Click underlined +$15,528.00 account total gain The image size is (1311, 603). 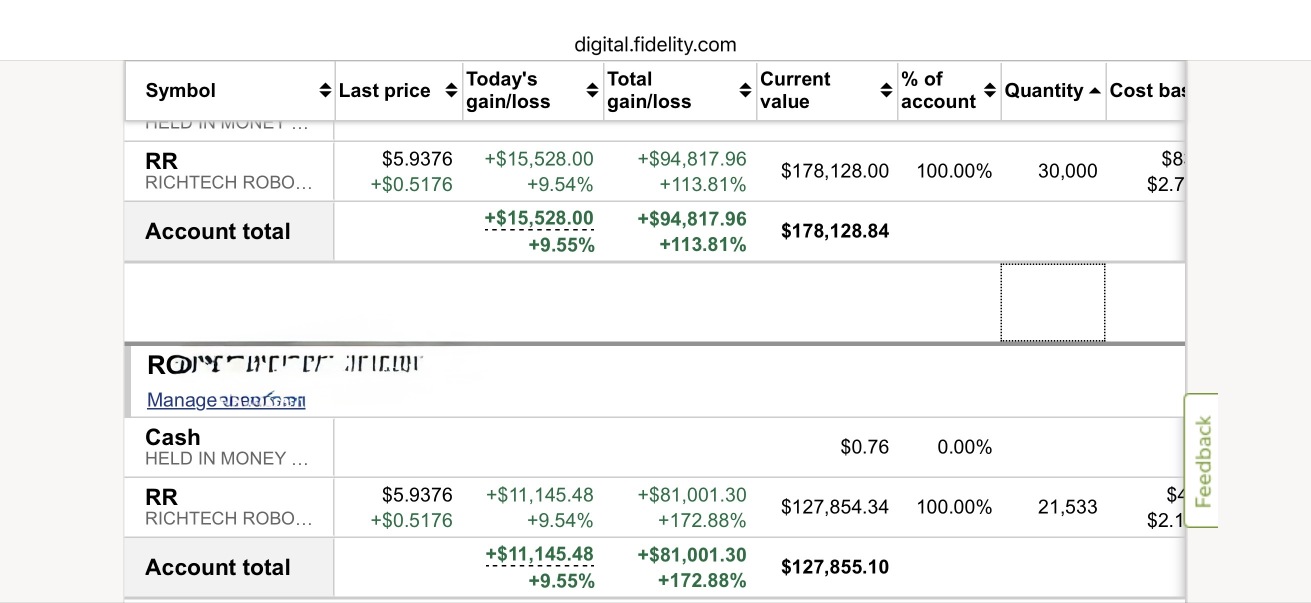pyautogui.click(x=539, y=218)
